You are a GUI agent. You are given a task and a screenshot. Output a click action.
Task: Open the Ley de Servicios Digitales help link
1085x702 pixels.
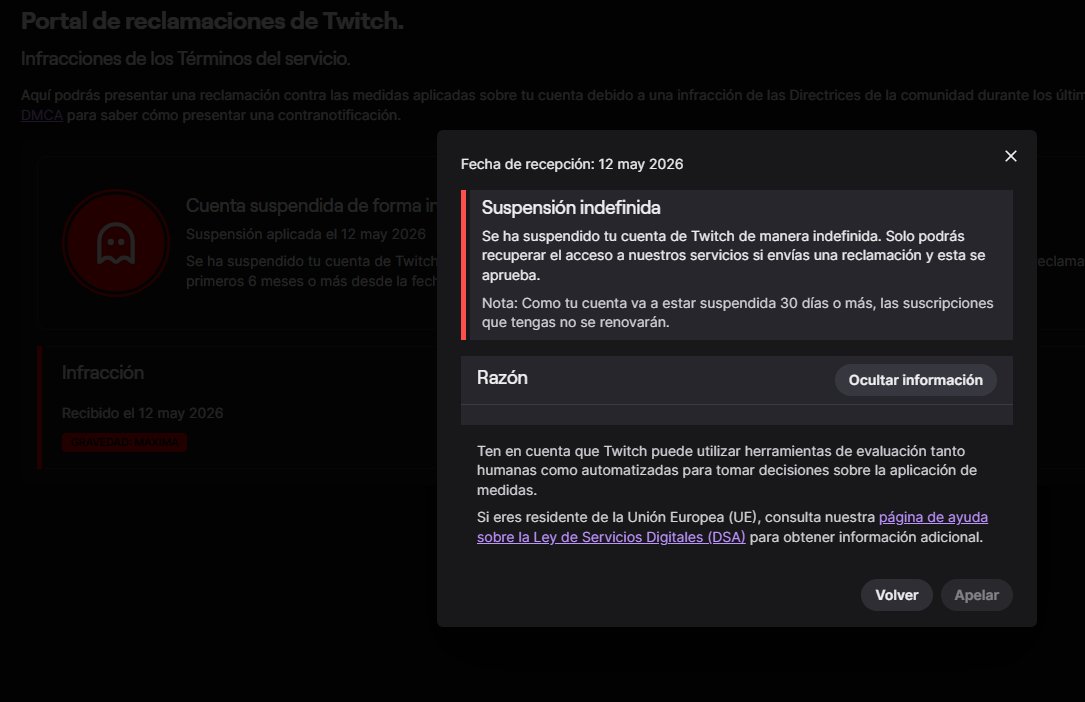[x=732, y=527]
